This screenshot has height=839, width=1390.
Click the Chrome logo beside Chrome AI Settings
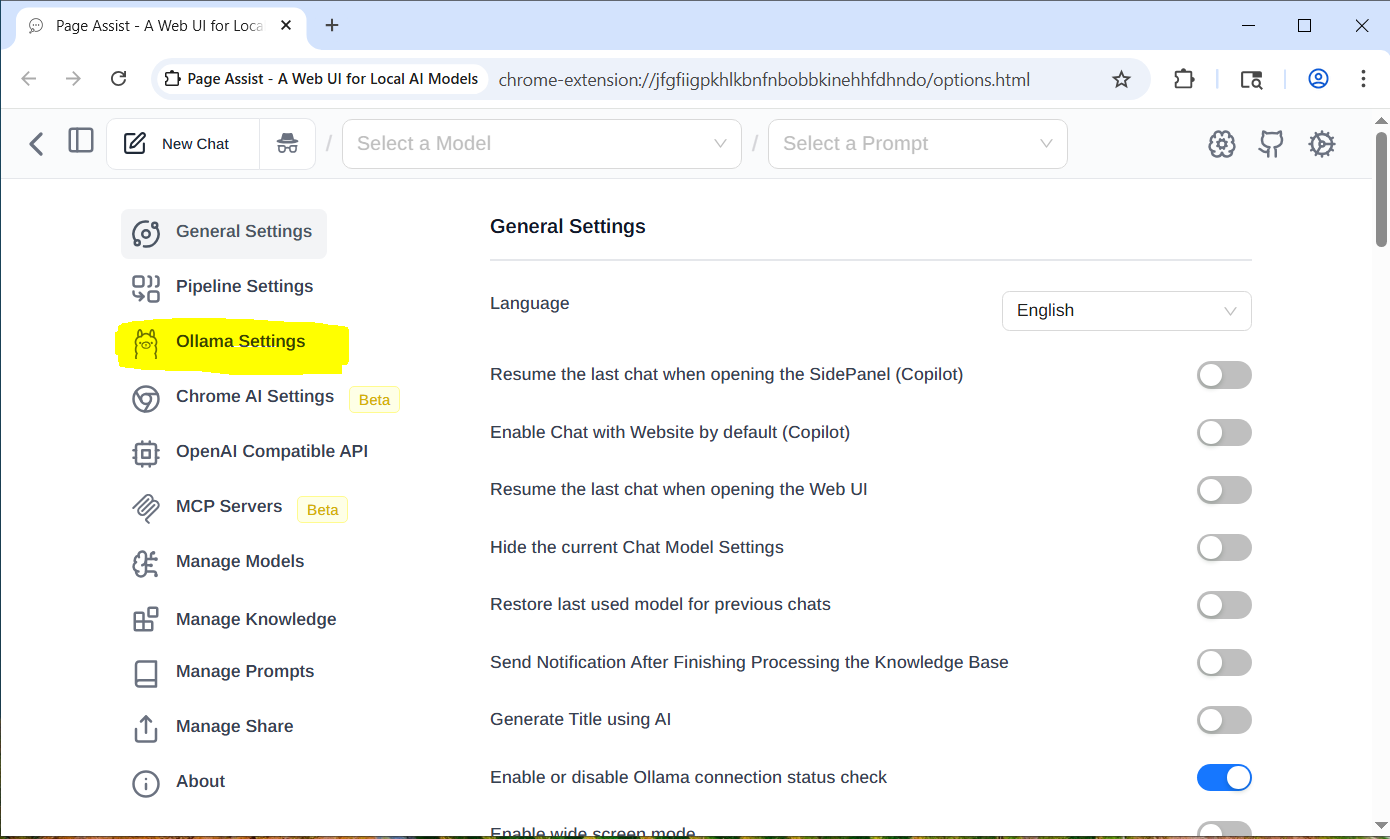coord(145,398)
